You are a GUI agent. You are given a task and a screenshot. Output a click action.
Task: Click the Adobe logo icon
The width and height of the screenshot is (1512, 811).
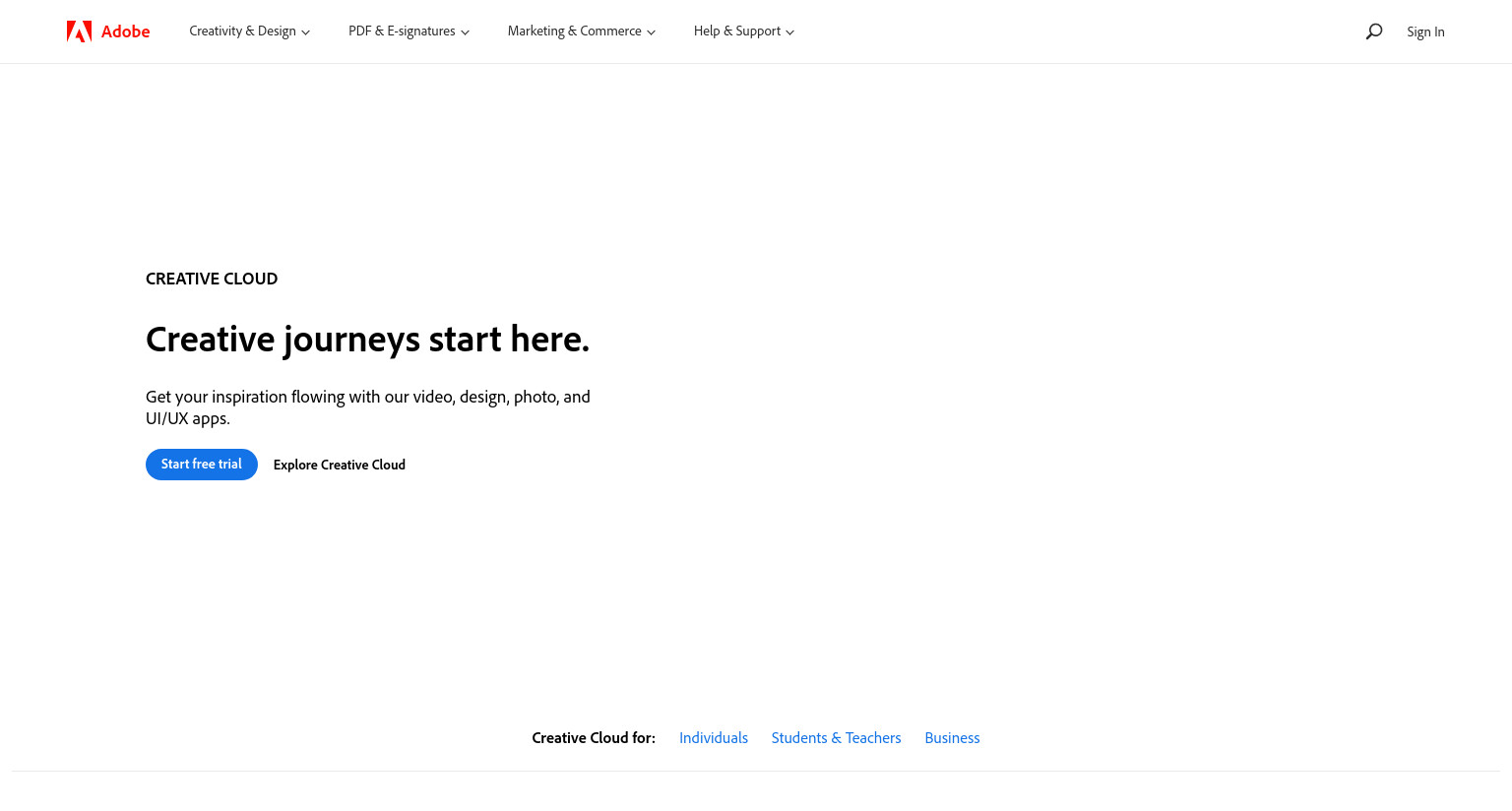79,31
